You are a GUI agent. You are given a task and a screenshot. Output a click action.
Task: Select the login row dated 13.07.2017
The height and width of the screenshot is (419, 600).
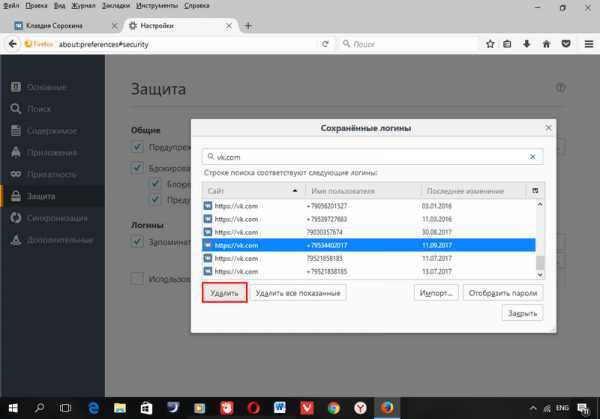pos(368,271)
